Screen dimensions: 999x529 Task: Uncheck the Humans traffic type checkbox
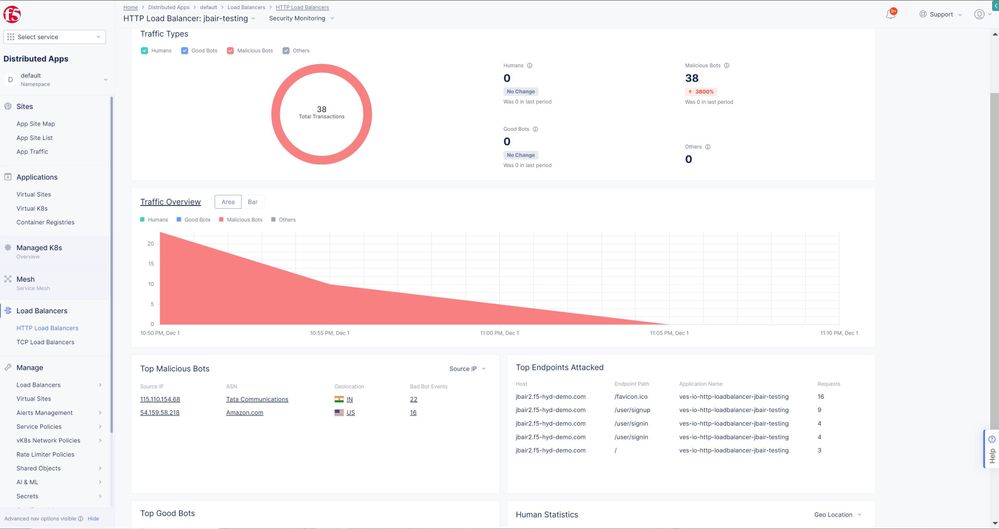click(145, 50)
